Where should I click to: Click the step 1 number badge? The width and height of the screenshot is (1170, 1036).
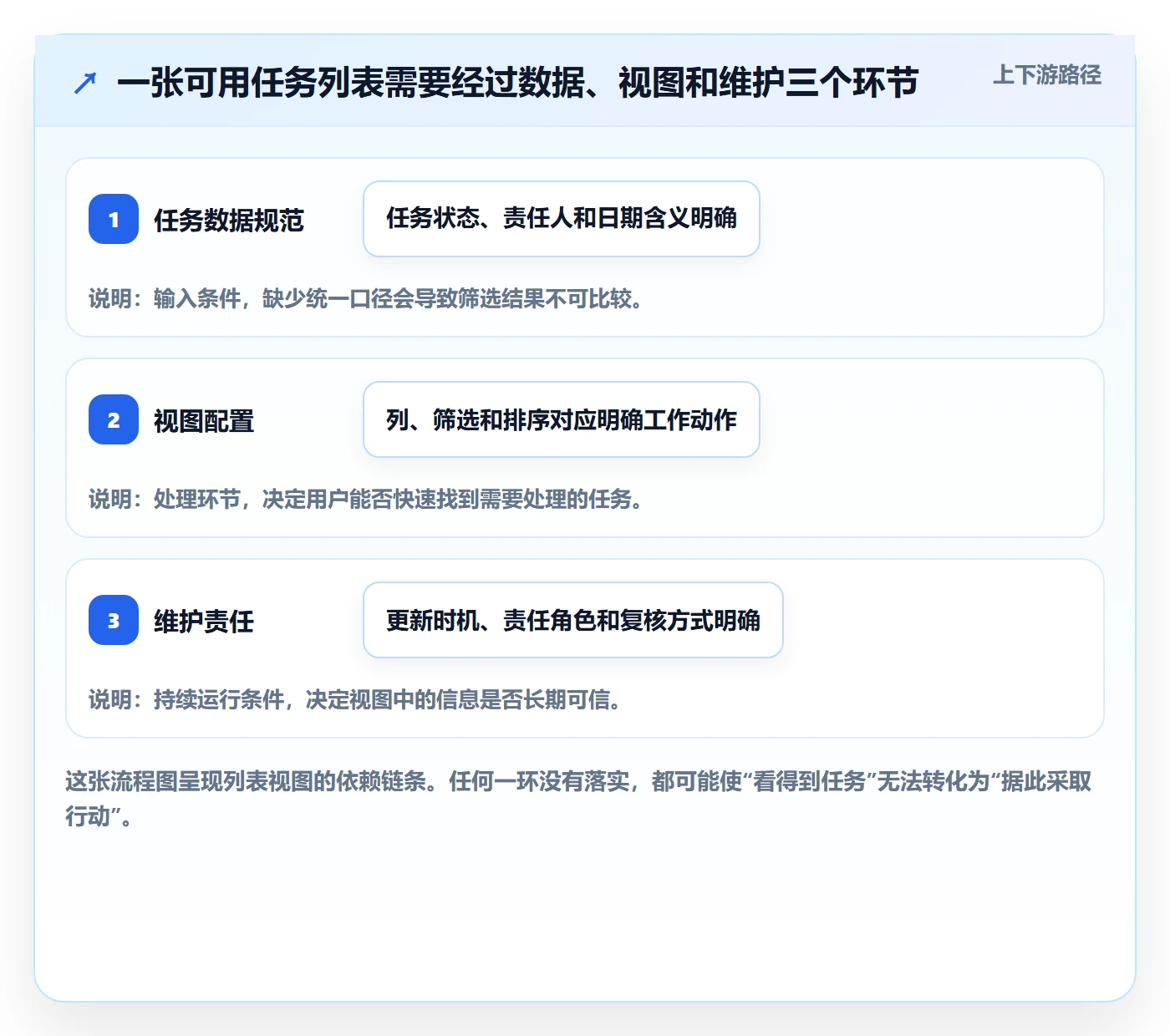(114, 219)
